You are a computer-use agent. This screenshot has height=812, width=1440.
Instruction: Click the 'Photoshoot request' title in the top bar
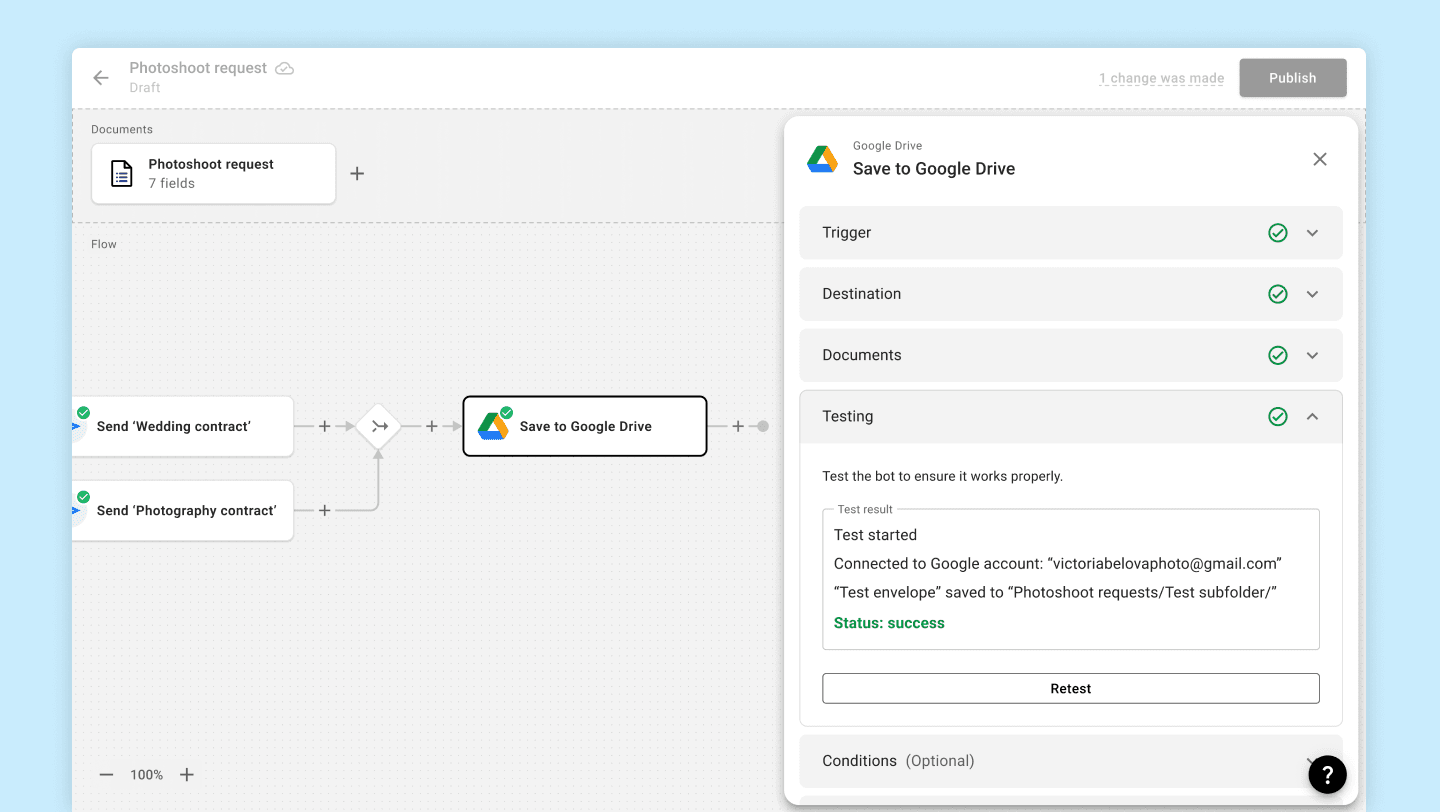pyautogui.click(x=198, y=68)
